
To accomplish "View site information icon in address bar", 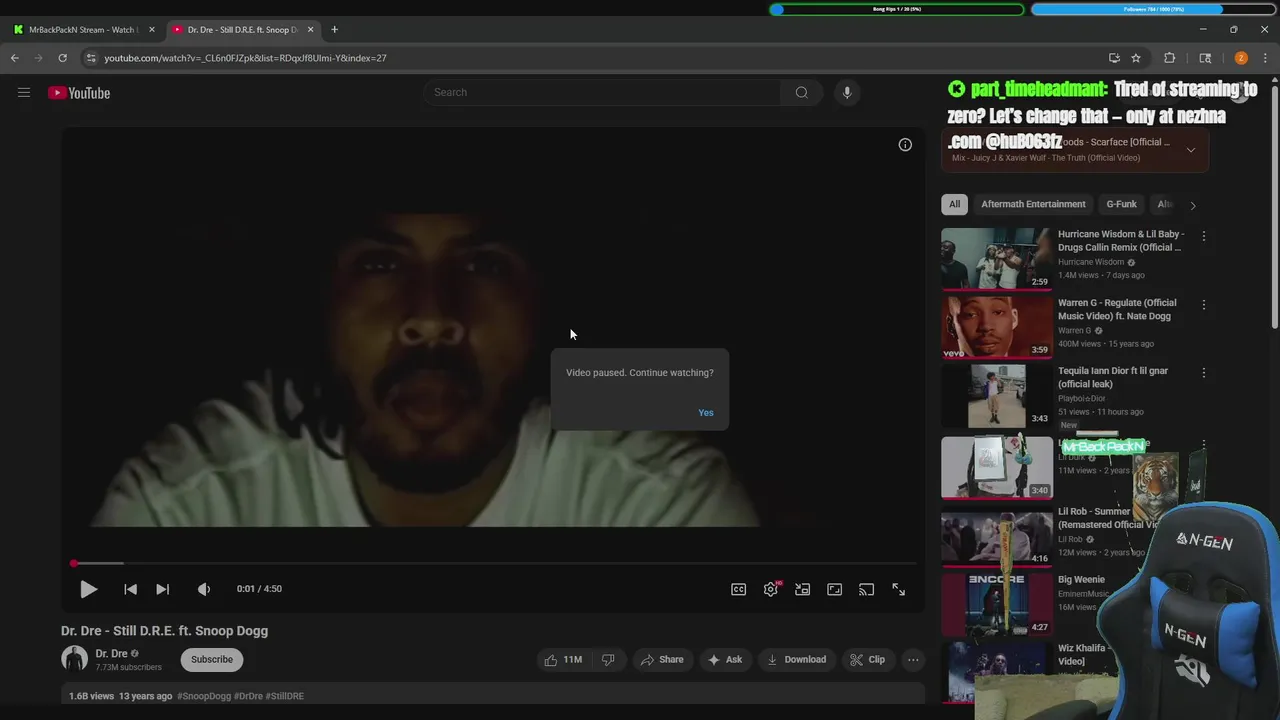I will pos(90,58).
